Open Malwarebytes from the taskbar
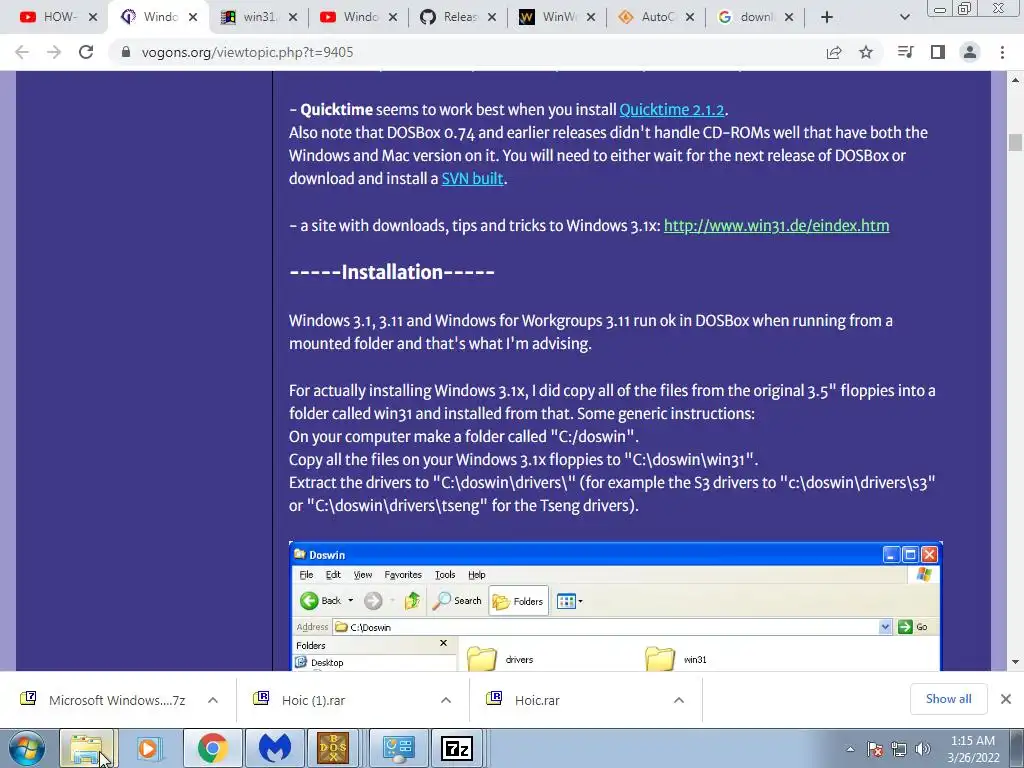Viewport: 1024px width, 768px height. pos(274,748)
